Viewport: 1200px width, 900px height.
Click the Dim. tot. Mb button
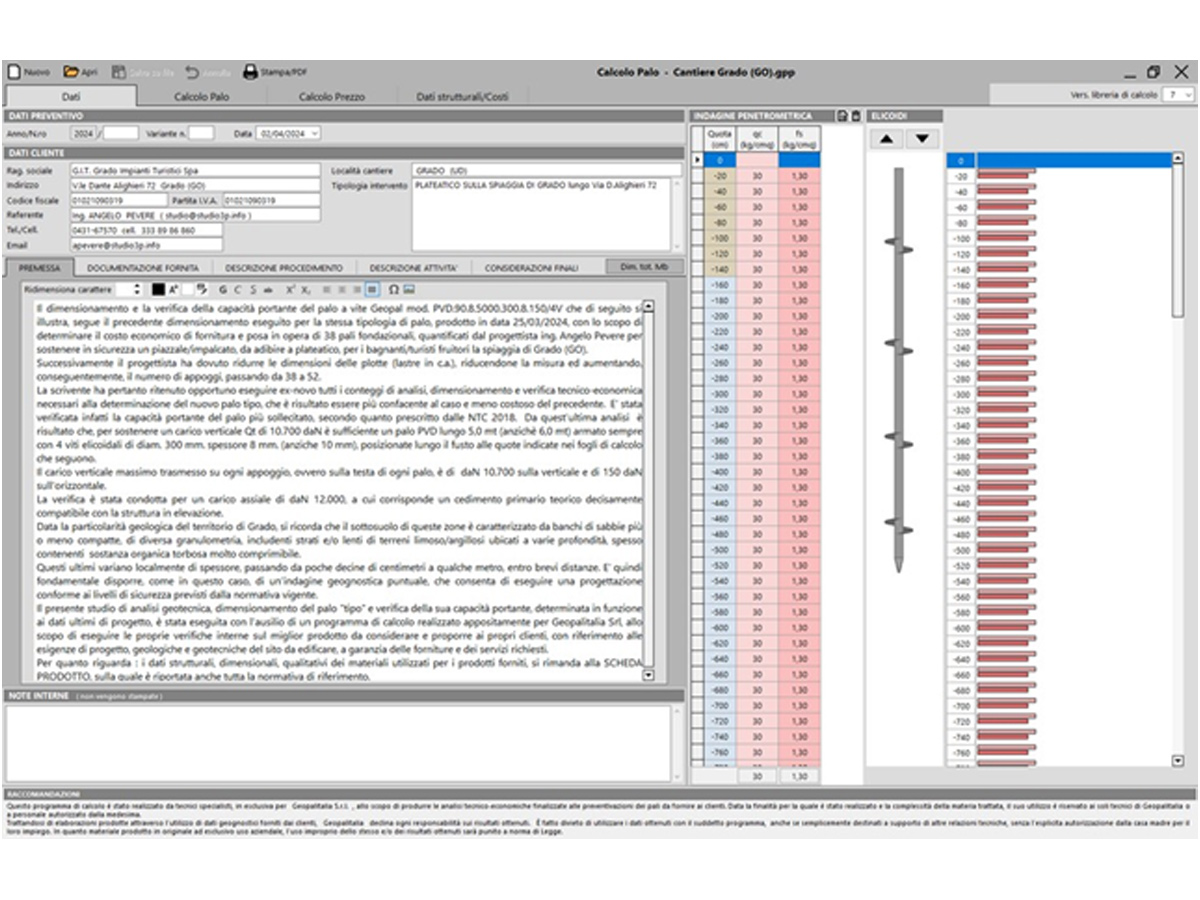point(645,267)
